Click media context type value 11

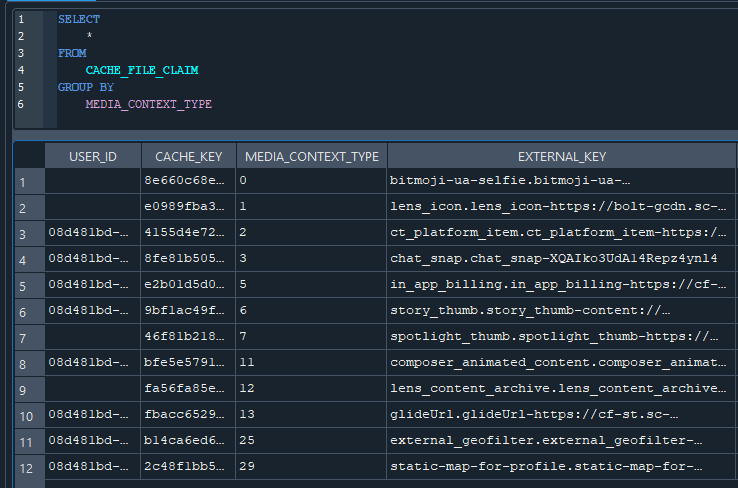311,362
